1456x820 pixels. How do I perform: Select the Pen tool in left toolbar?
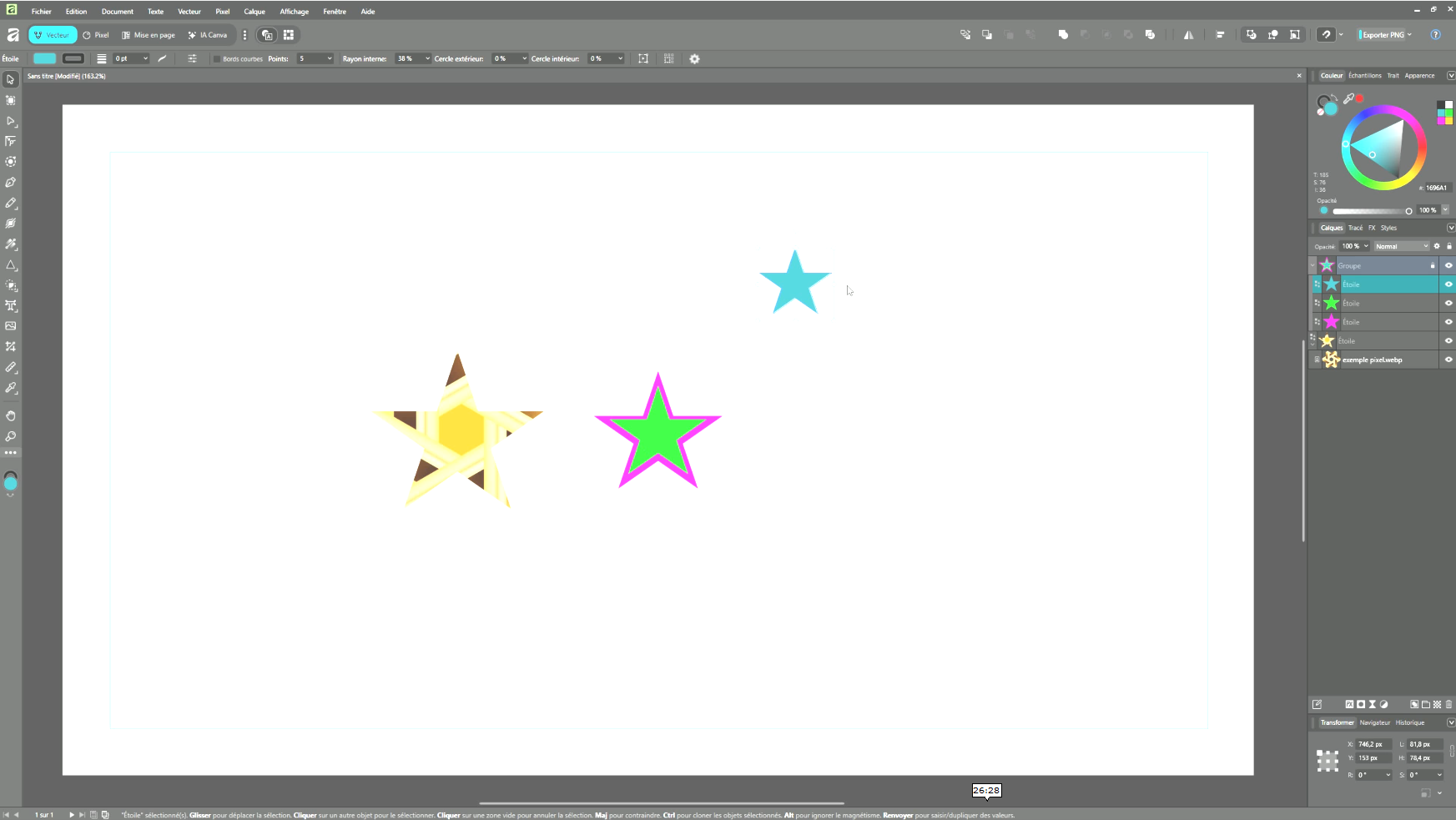[x=11, y=183]
